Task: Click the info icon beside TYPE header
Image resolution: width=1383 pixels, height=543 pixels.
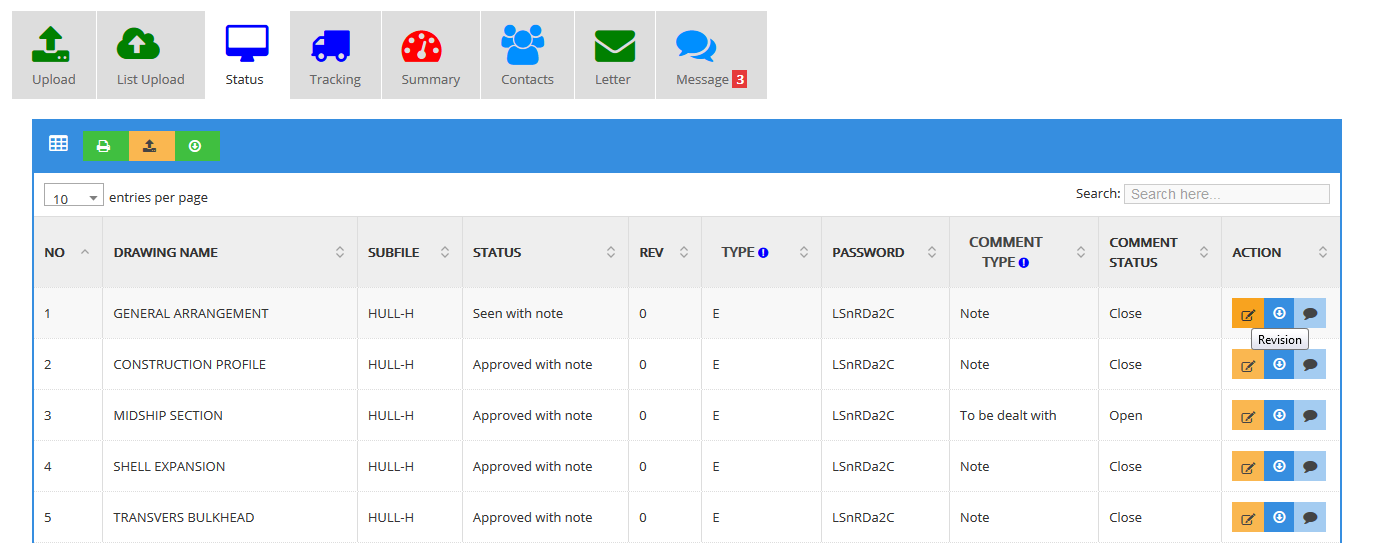Action: pyautogui.click(x=763, y=253)
